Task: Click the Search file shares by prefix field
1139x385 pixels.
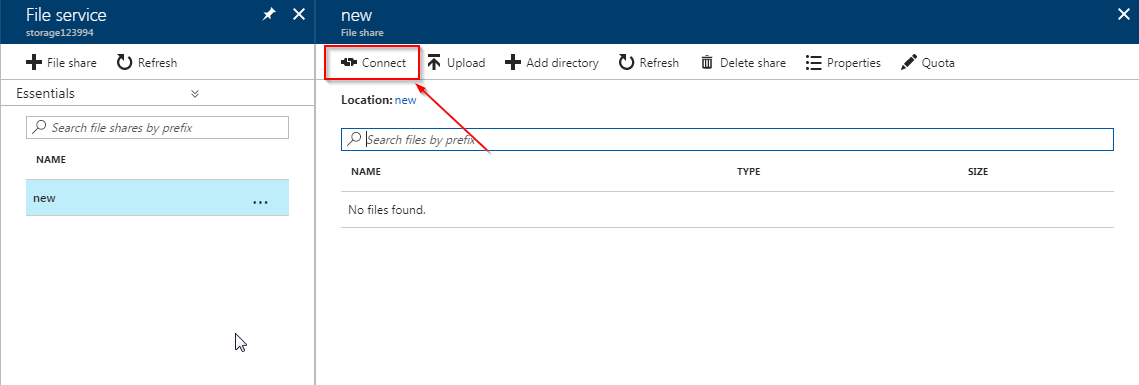Action: pos(158,127)
